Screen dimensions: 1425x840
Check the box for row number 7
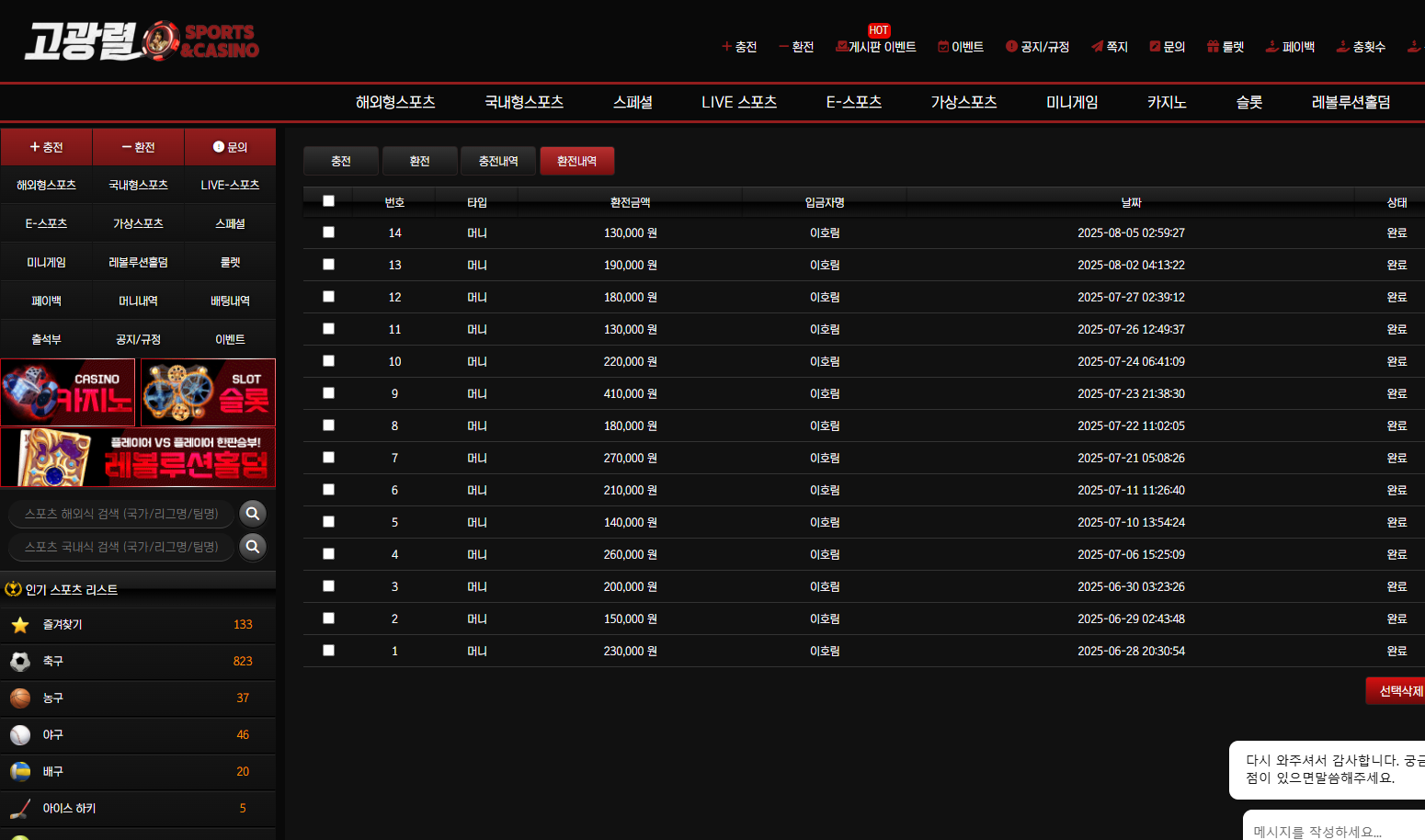click(328, 458)
